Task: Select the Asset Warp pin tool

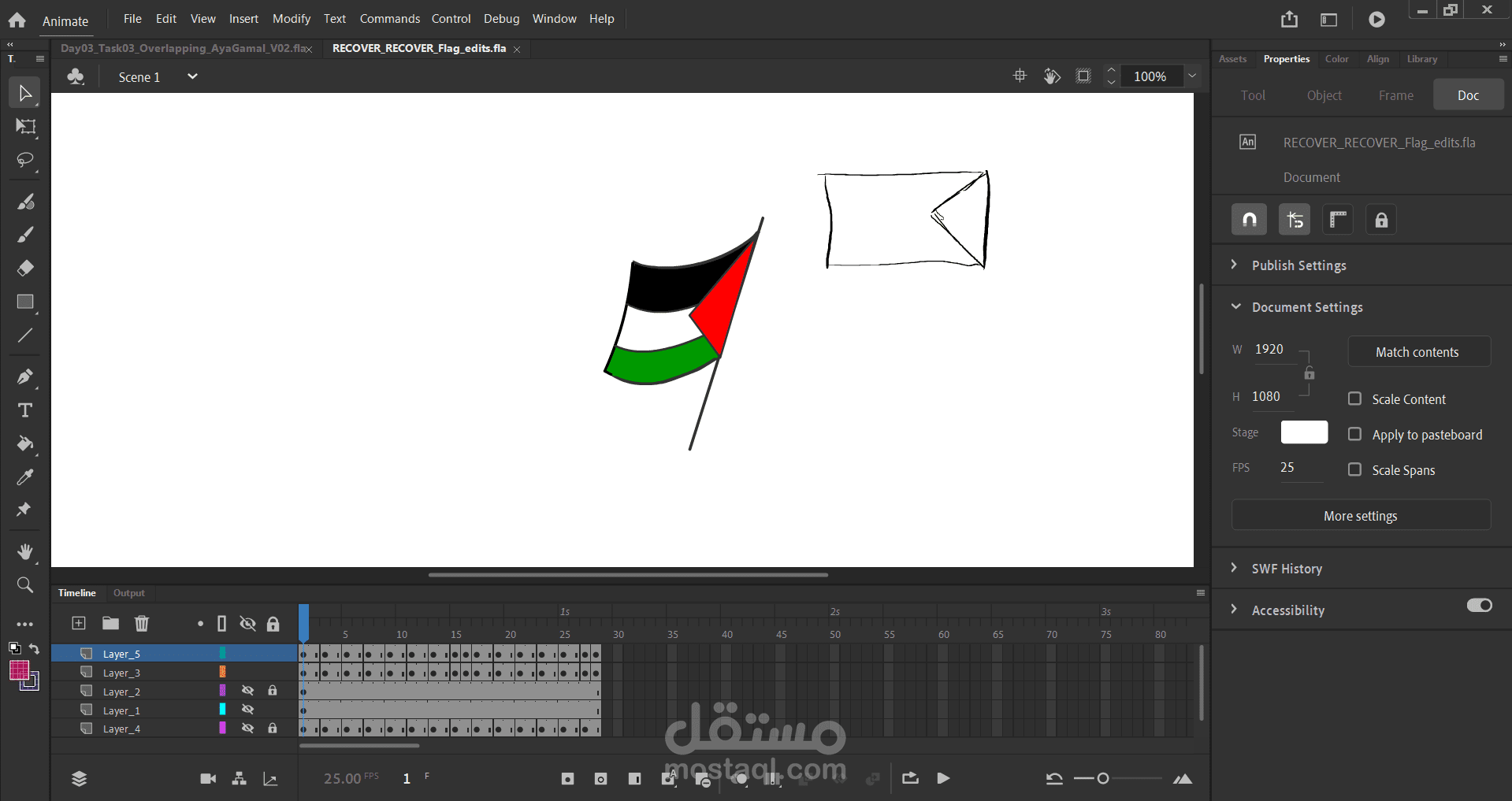Action: click(24, 510)
